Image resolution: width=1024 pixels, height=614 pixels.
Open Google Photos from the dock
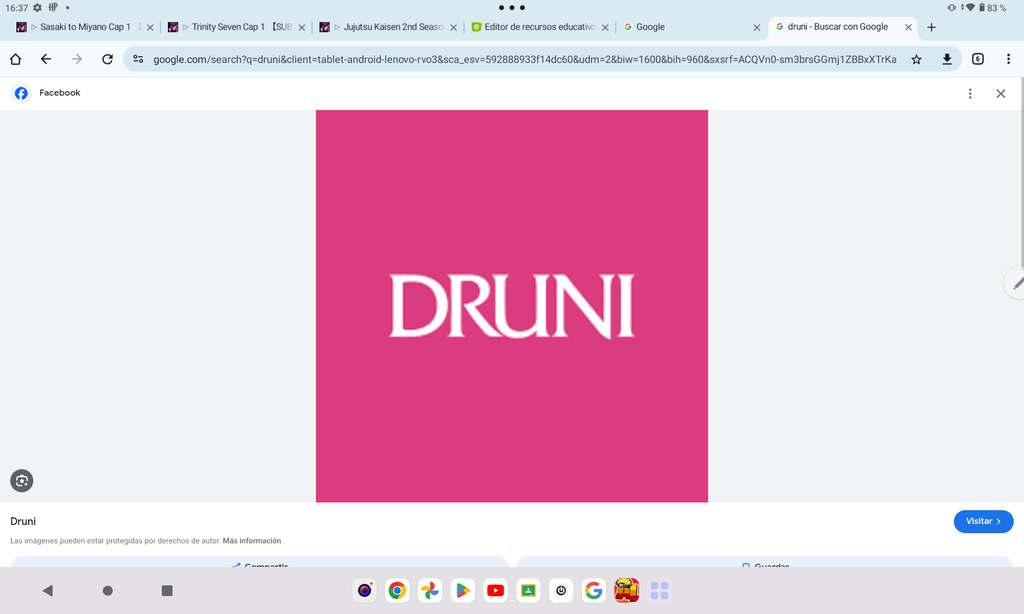coord(430,590)
